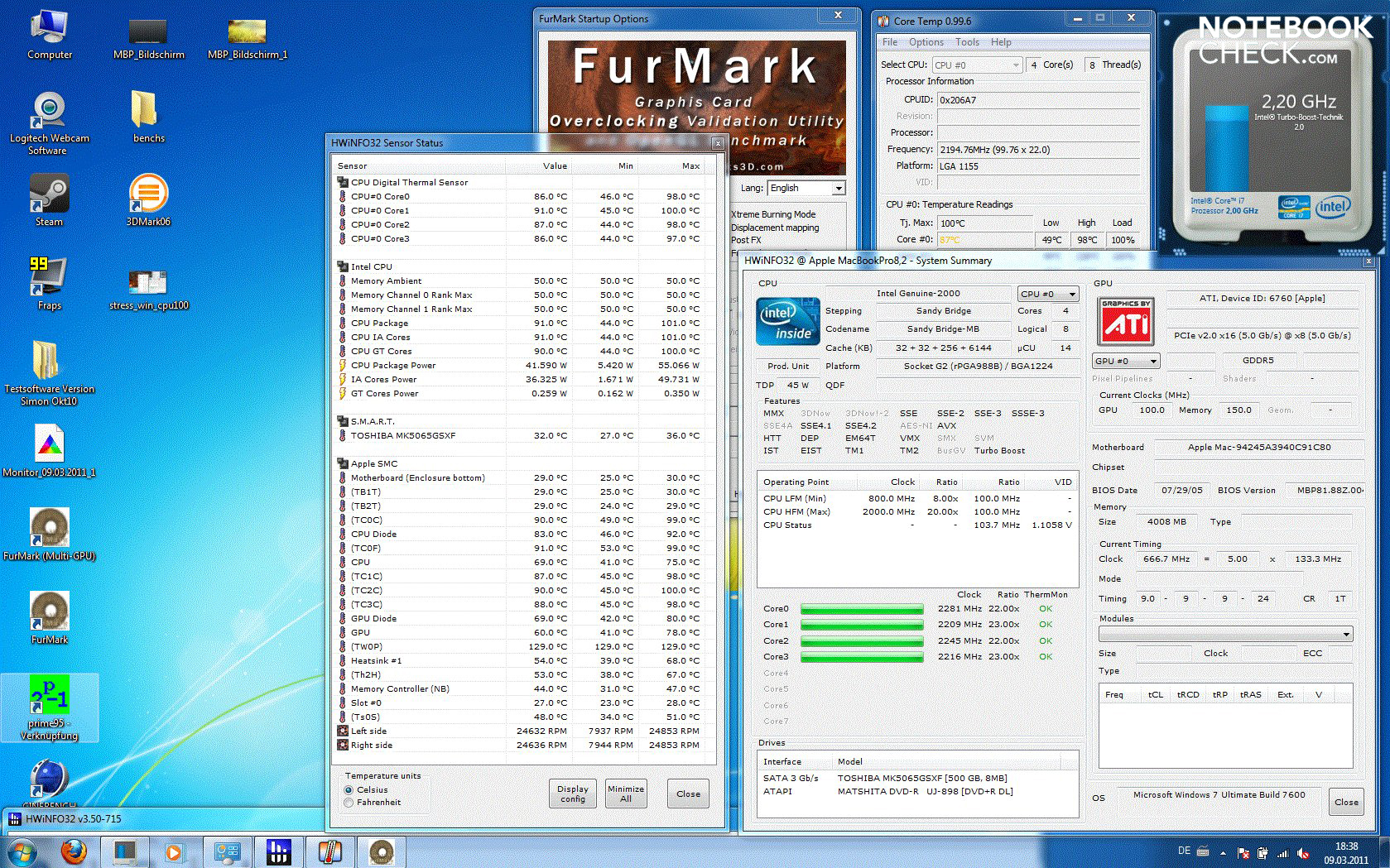Screen dimensions: 1390x868
Task: Launch the 3DMark06 desktop shortcut
Action: (x=148, y=200)
